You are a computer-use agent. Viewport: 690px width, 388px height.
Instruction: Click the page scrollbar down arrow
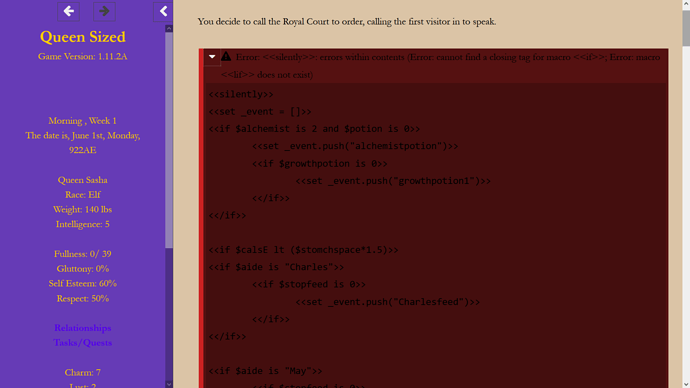pyautogui.click(x=686, y=384)
